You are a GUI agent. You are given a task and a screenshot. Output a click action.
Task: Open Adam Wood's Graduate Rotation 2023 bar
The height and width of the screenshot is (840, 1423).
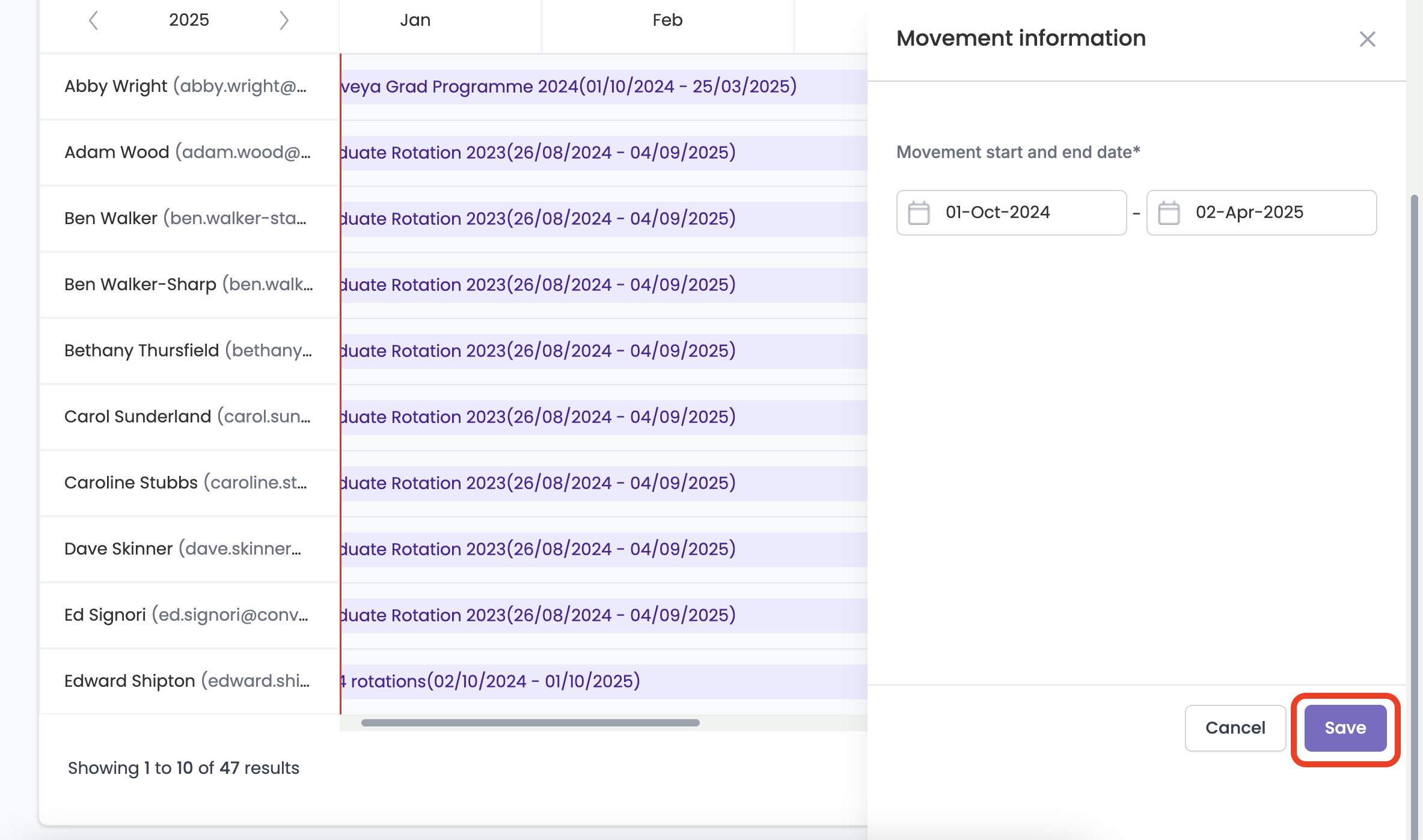(604, 153)
